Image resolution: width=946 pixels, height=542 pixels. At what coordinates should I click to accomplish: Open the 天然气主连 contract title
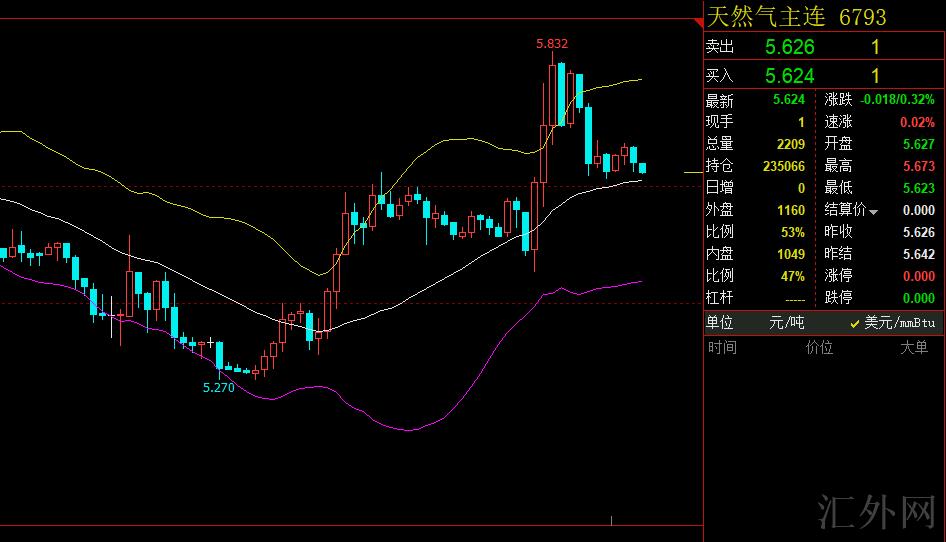(768, 17)
